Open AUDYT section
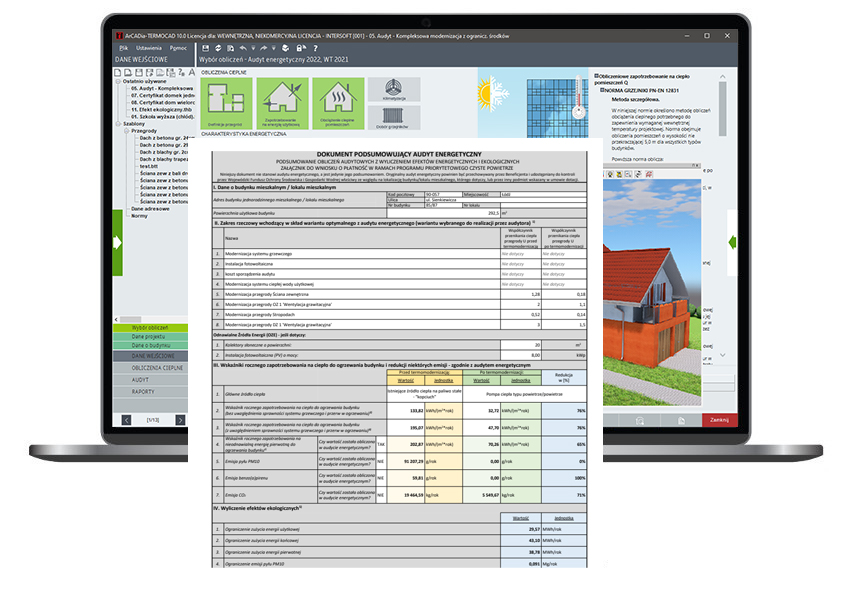This screenshot has height=590, width=850. pyautogui.click(x=150, y=380)
